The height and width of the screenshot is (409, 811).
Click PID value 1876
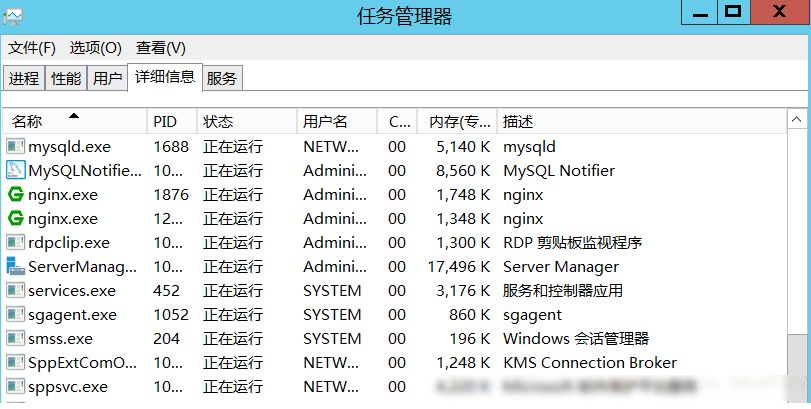171,195
